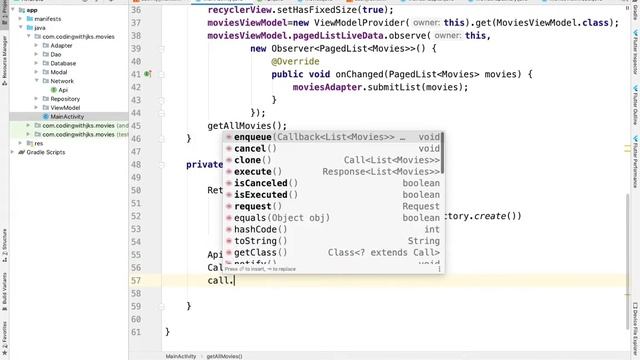This screenshot has width=640, height=360.
Task: Click MainActivity in the breadcrumb bar
Action: click(x=181, y=356)
